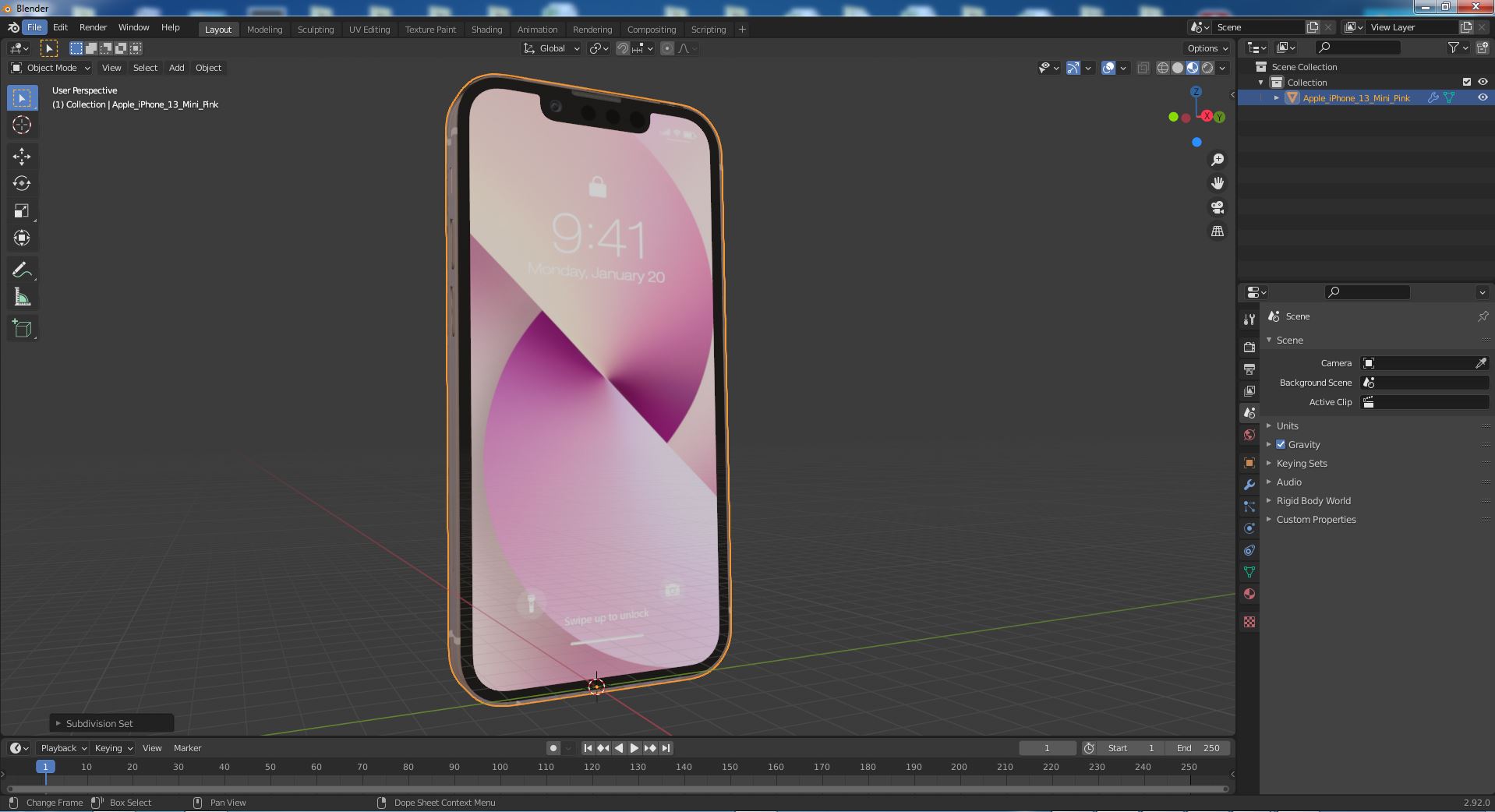Open the Tool properties tab
The image size is (1495, 812).
pos(1249,320)
